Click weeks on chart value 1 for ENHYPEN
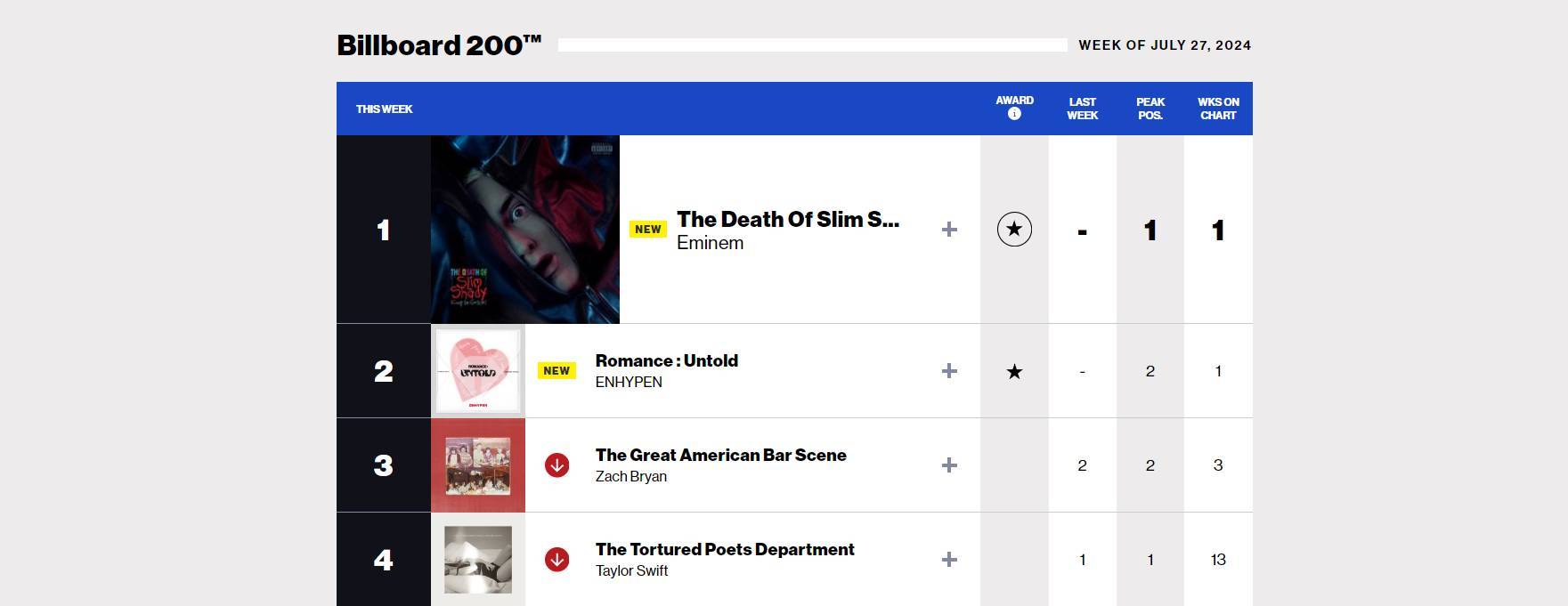The image size is (1568, 606). (1218, 371)
